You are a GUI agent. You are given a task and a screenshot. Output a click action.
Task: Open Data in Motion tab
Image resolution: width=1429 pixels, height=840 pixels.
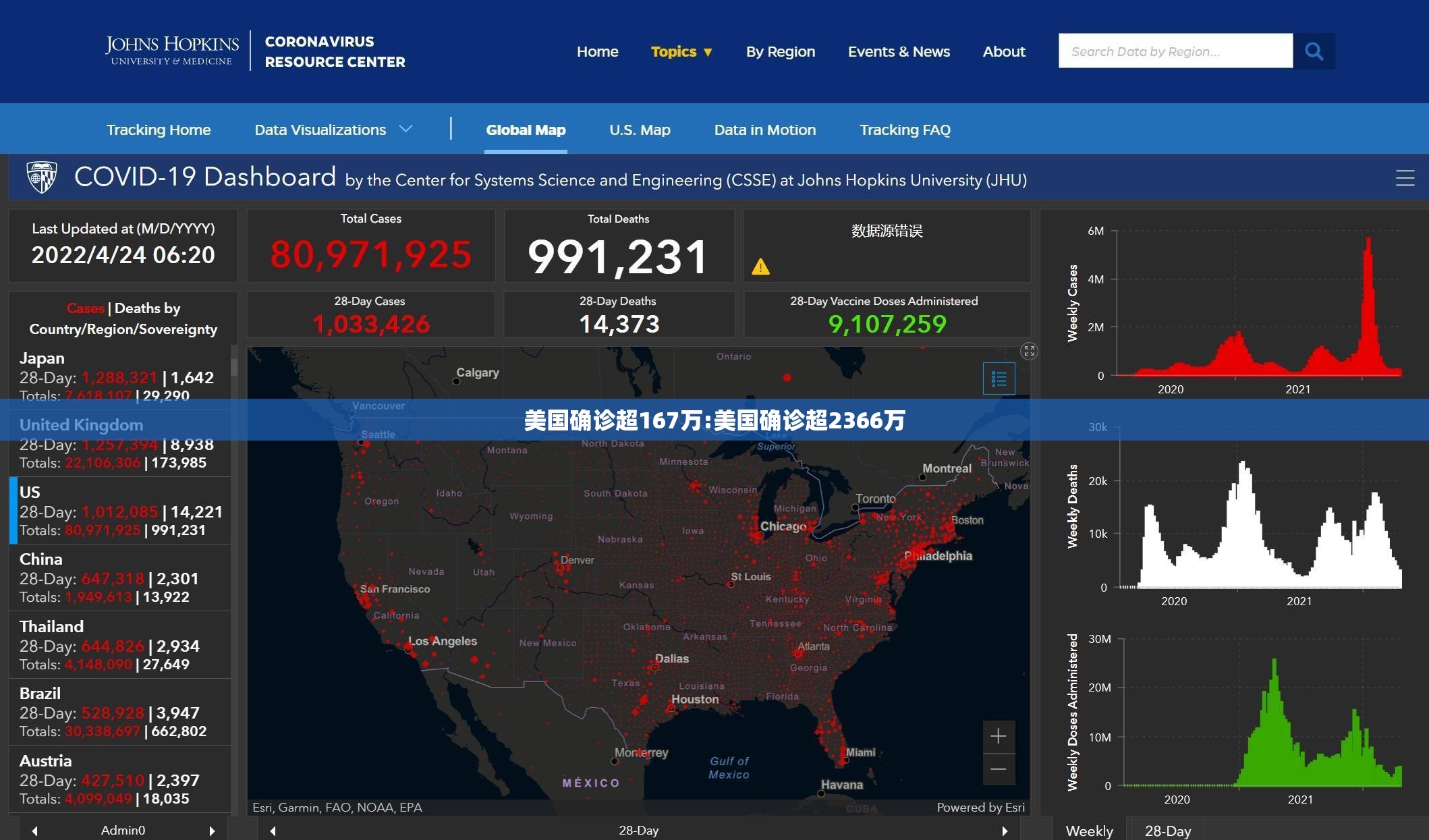765,130
